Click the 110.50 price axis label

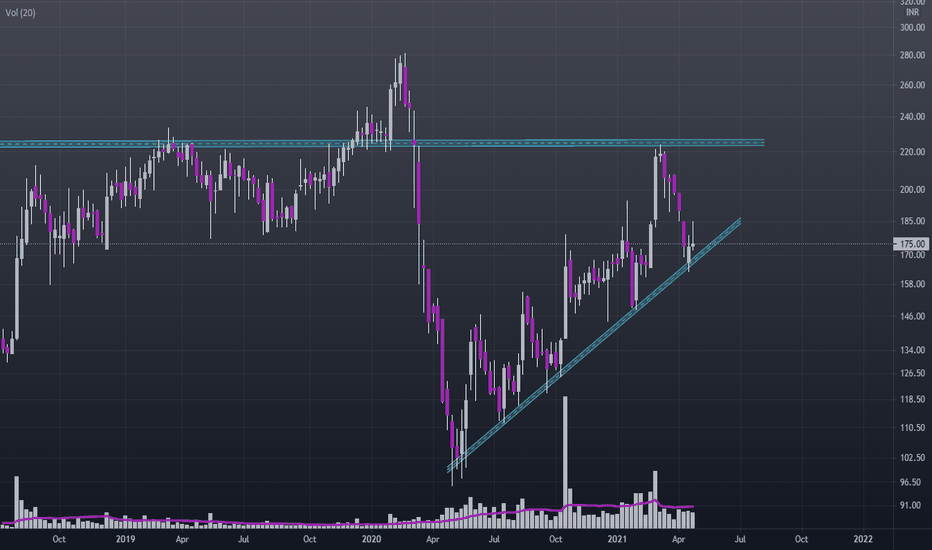(x=912, y=428)
